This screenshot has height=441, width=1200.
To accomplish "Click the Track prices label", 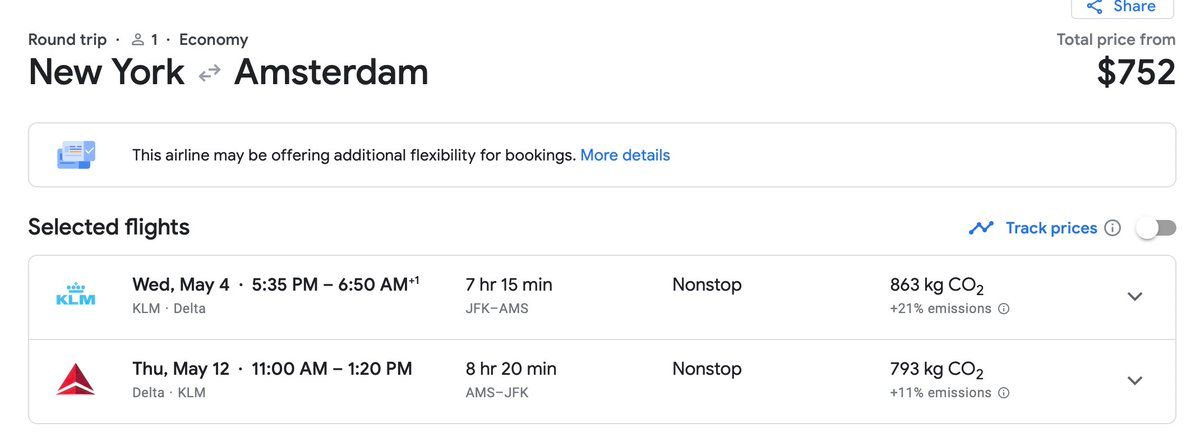I will pyautogui.click(x=1051, y=228).
